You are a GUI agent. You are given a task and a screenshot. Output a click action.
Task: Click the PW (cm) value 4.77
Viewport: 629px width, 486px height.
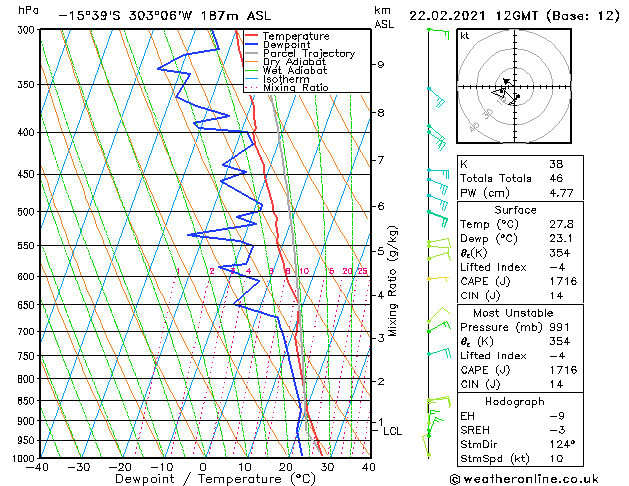tap(562, 193)
